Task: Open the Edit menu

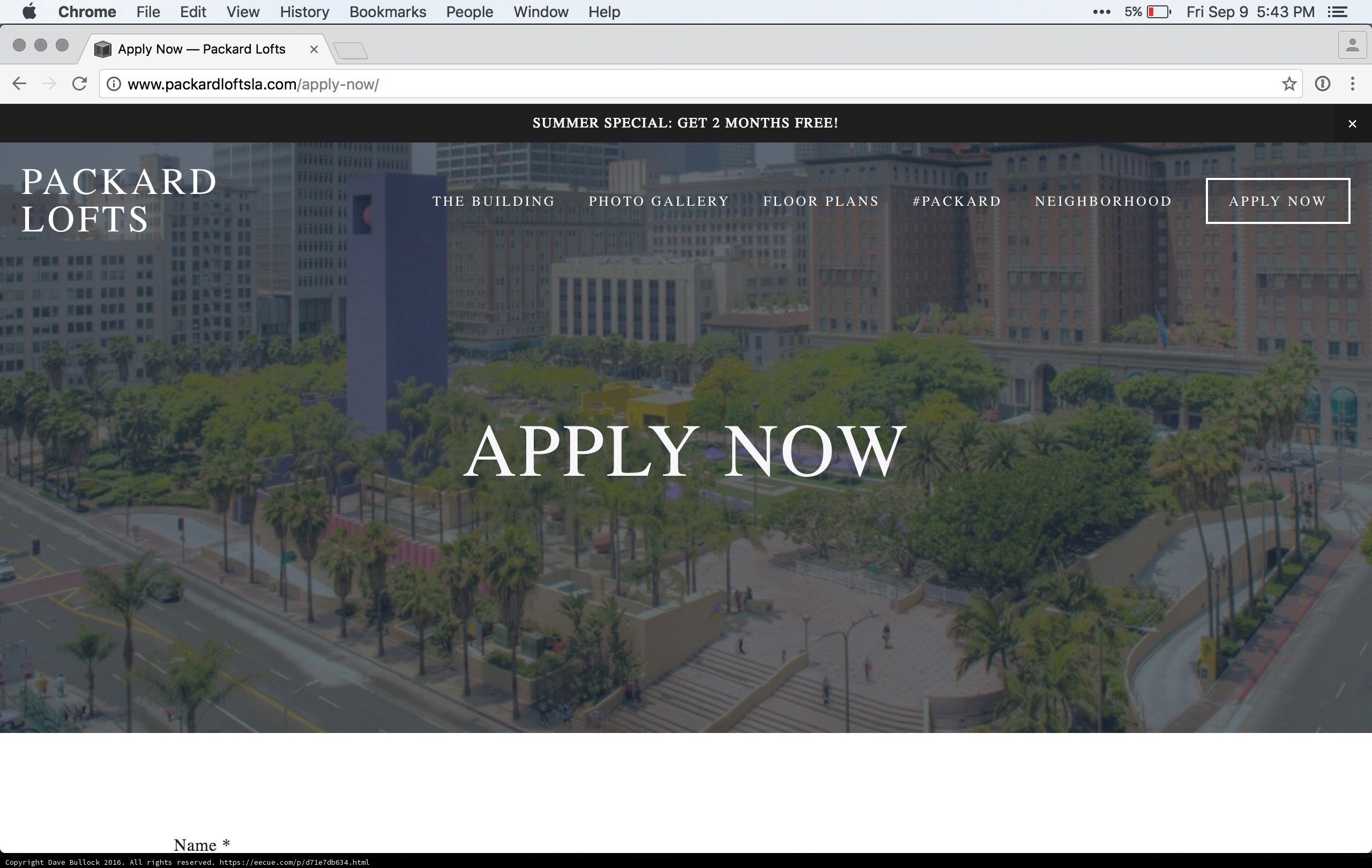Action: pyautogui.click(x=193, y=12)
